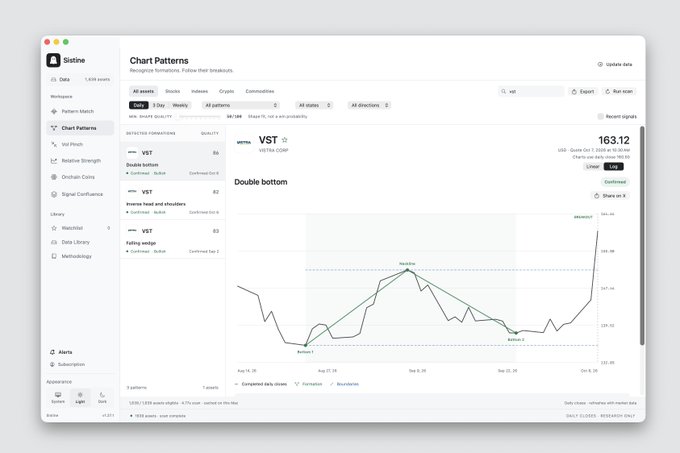
Task: Click the Share on X icon
Action: 597,196
